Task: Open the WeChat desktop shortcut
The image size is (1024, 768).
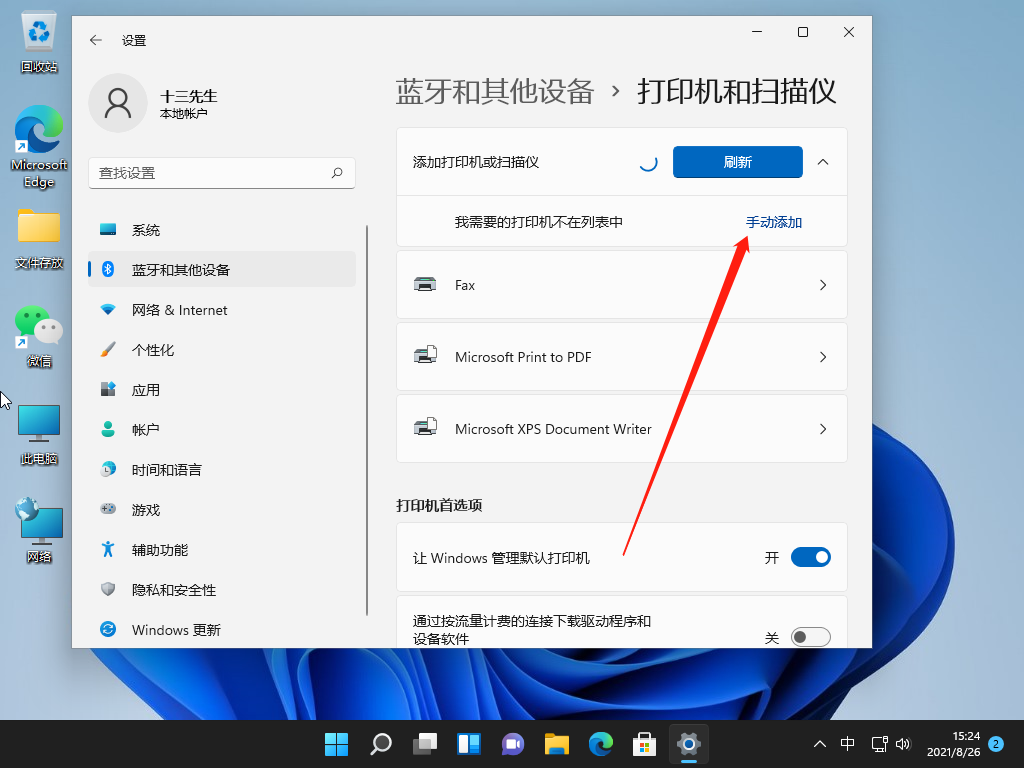Action: (x=38, y=335)
